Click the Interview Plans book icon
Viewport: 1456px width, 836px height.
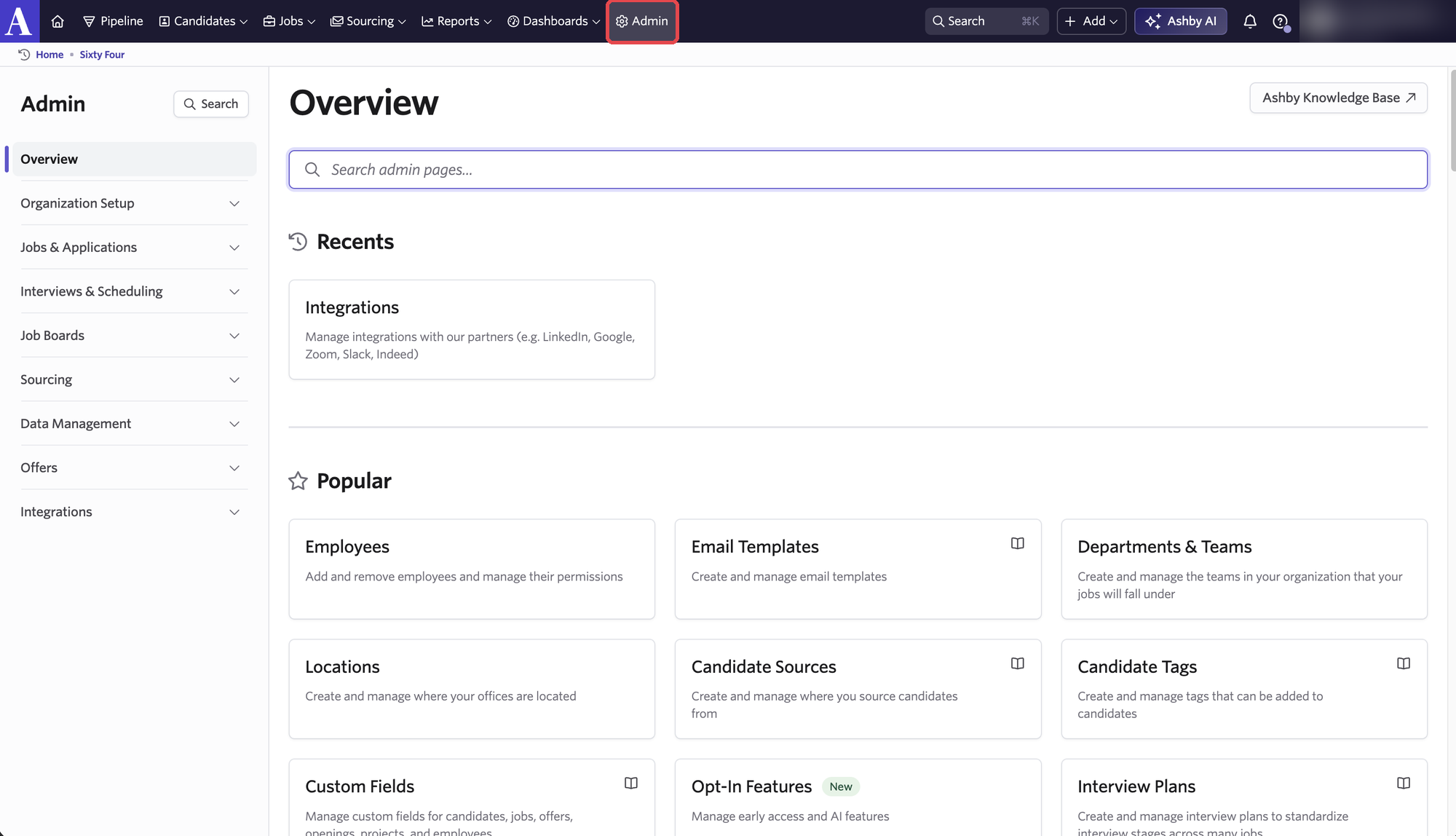tap(1404, 783)
